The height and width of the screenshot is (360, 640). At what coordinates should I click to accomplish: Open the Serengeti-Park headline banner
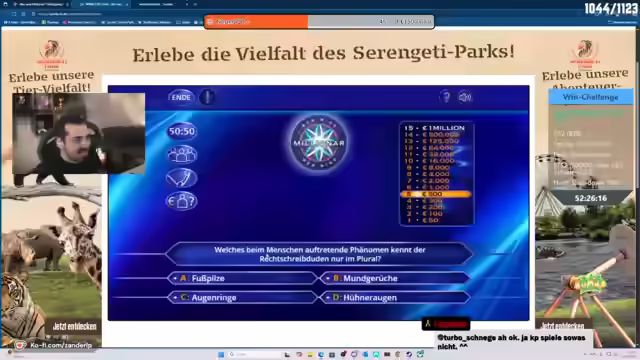coord(323,53)
